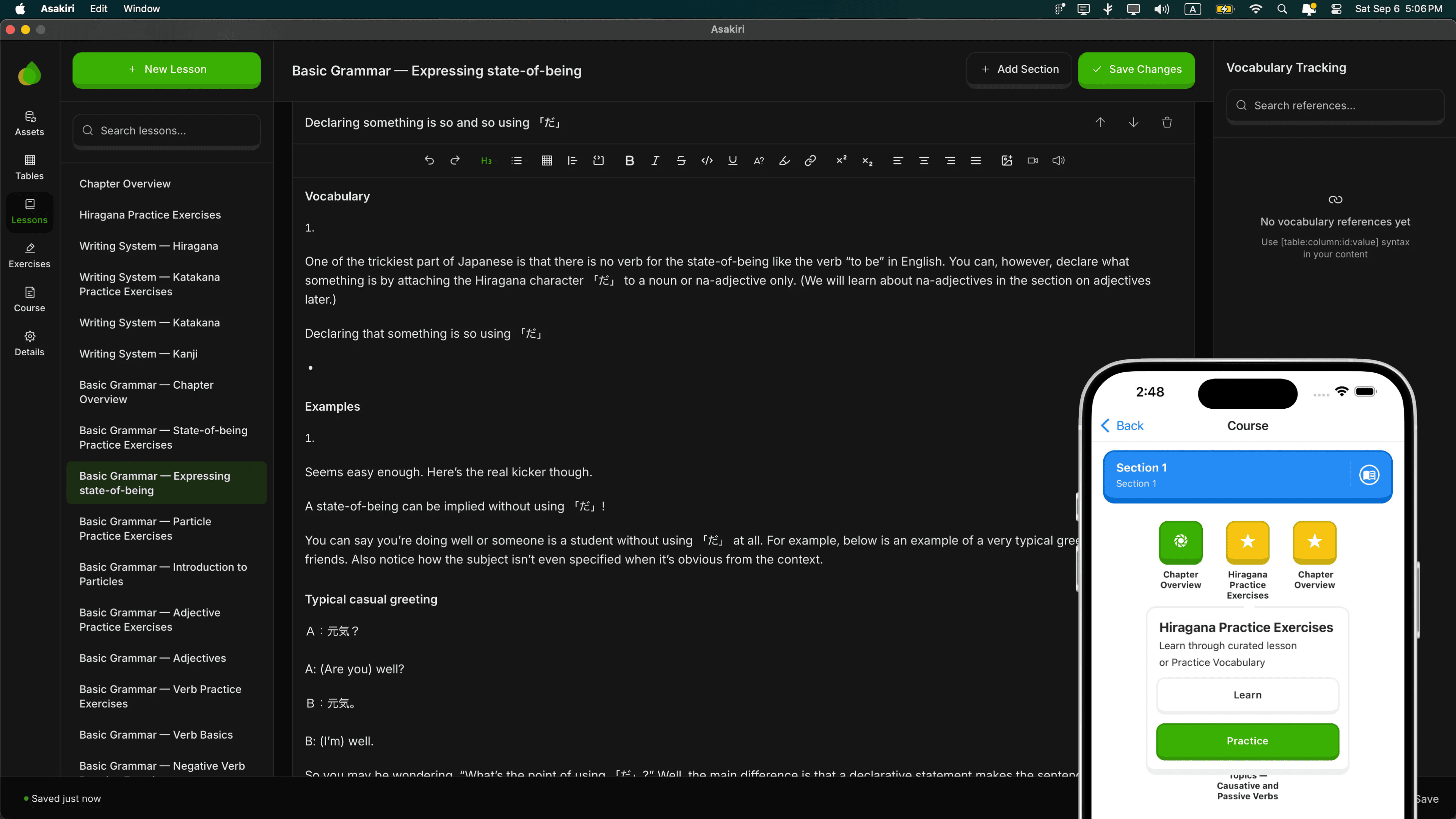
Task: Add an image with the image-plus icon
Action: pos(1007,160)
